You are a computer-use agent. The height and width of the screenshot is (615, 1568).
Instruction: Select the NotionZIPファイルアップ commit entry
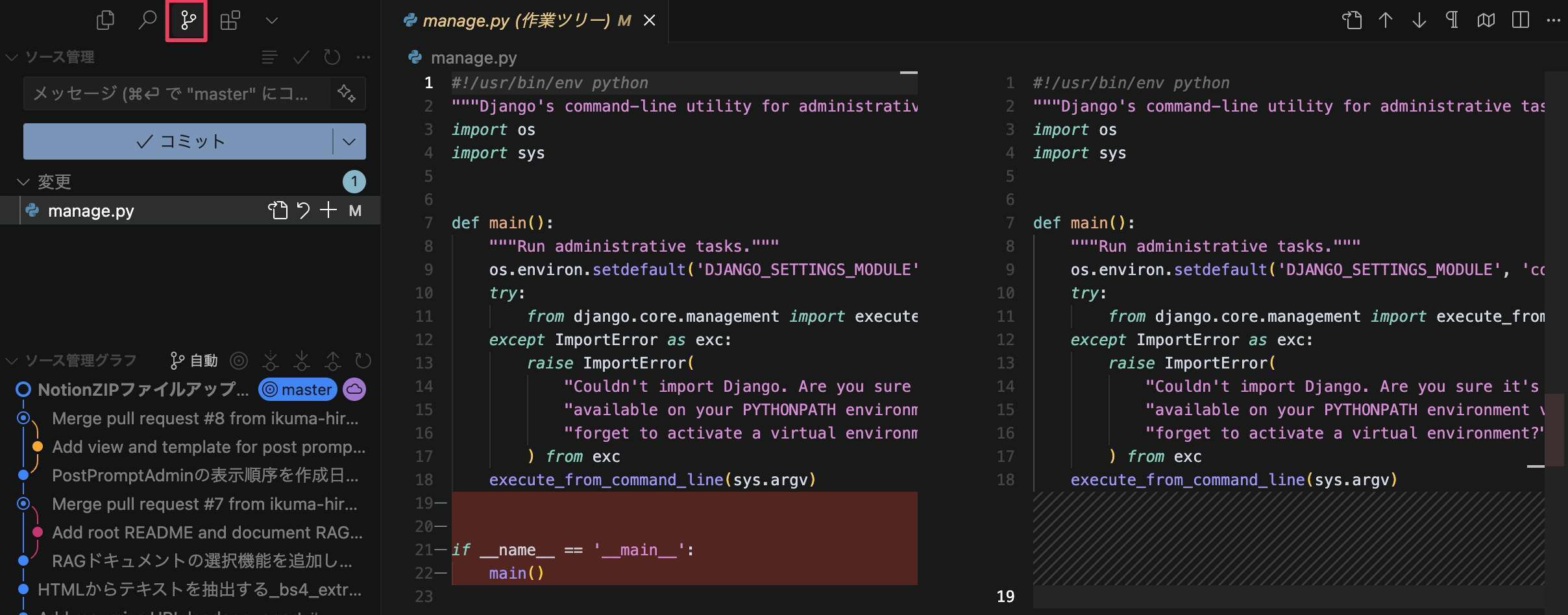[143, 389]
